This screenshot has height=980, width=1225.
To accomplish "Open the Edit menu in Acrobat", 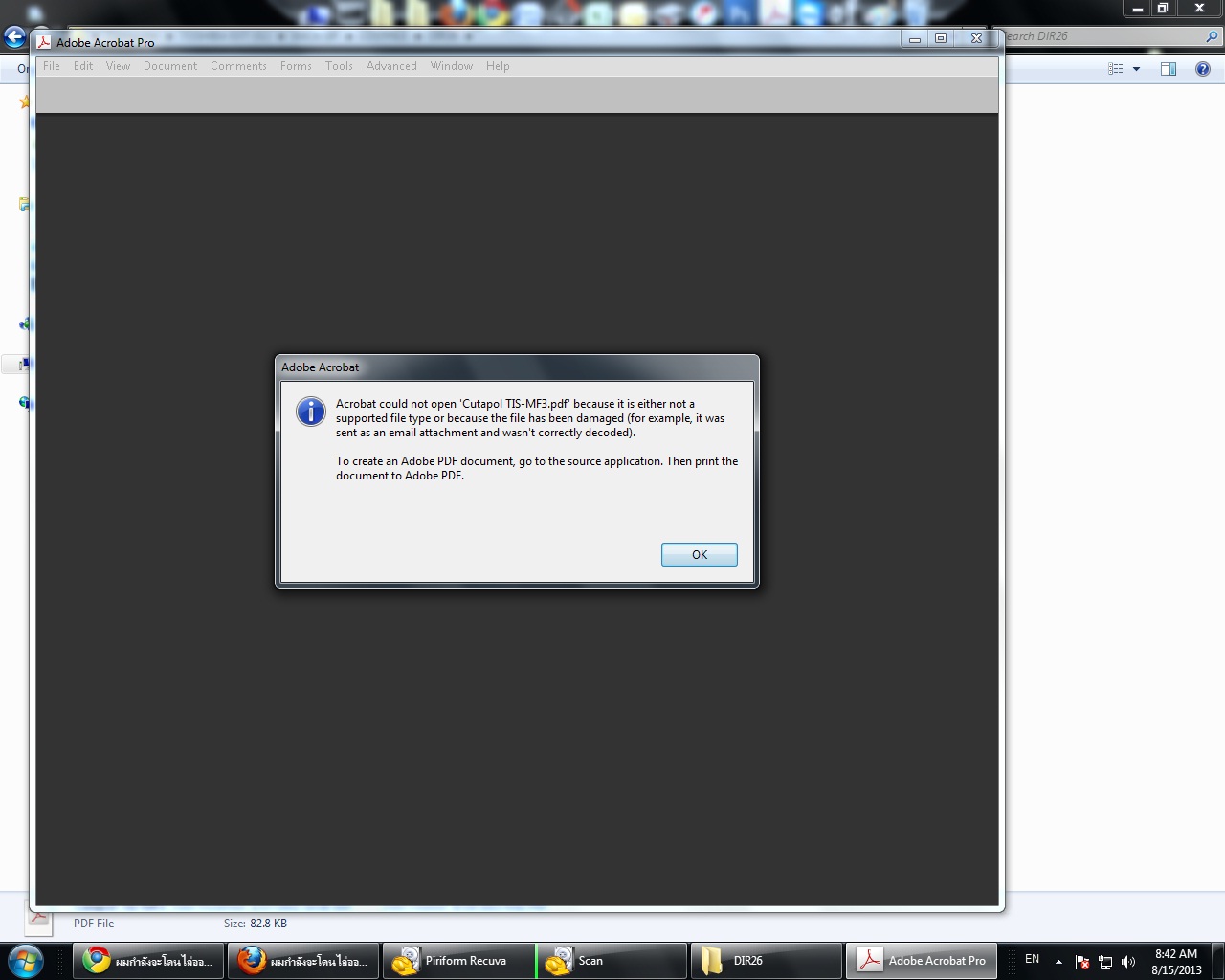I will pos(83,66).
